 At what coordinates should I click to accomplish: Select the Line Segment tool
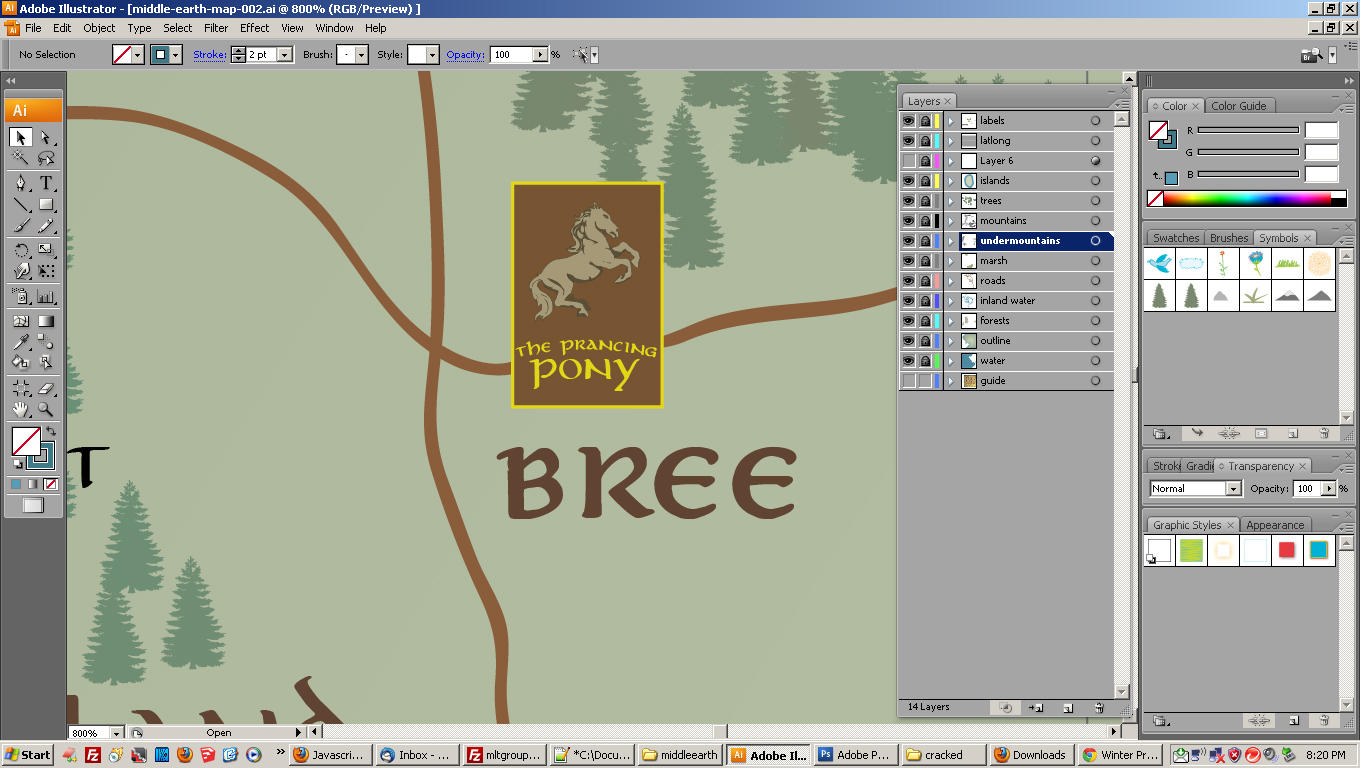point(21,205)
